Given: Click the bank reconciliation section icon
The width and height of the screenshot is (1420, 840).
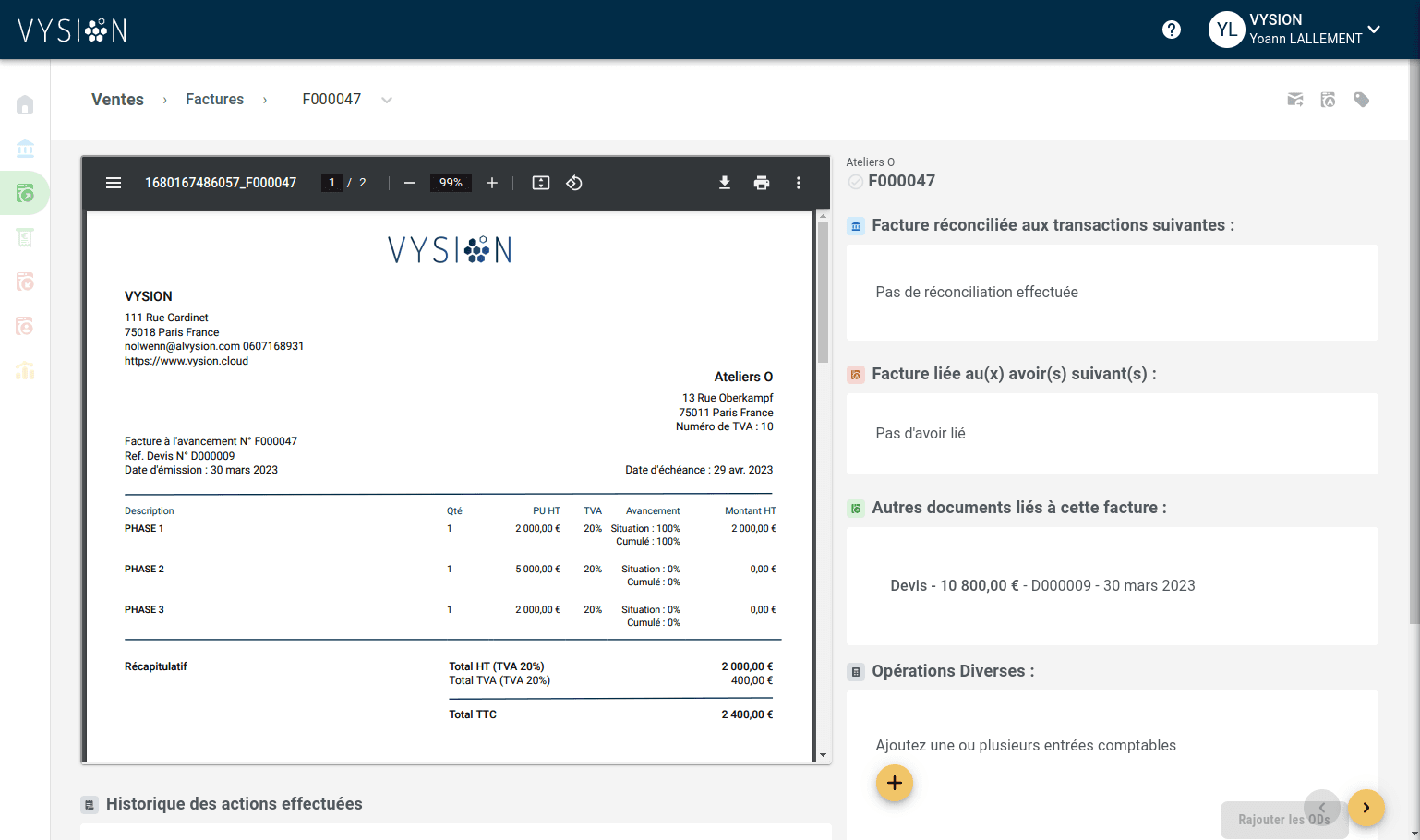Looking at the screenshot, I should point(856,226).
